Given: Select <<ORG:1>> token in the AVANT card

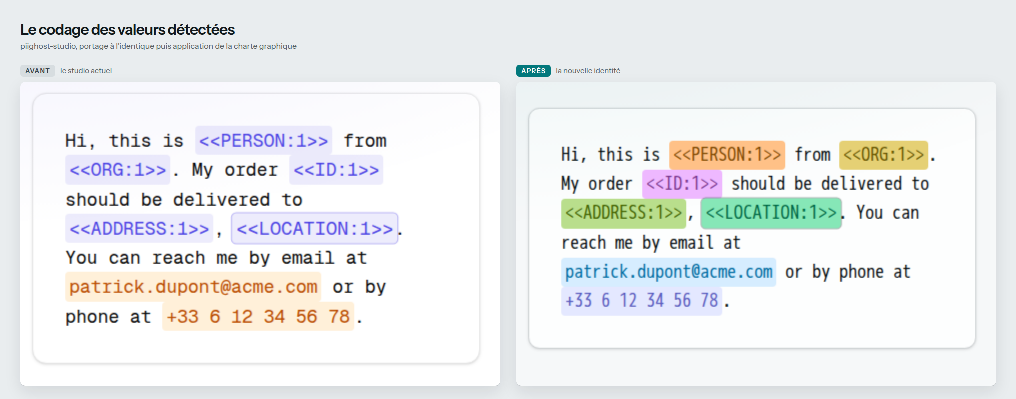Looking at the screenshot, I should [117, 170].
